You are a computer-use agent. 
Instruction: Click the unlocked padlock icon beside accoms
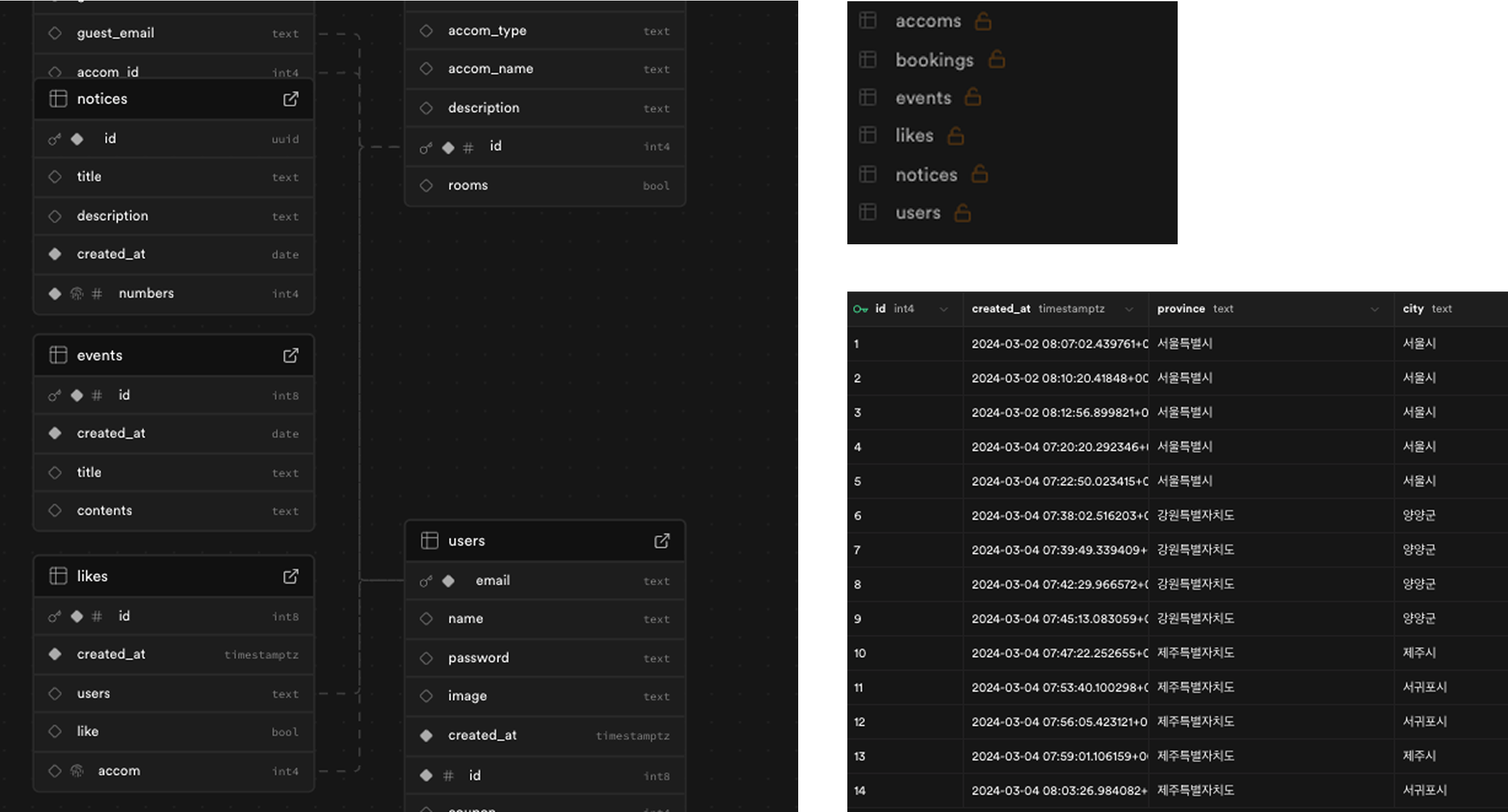pyautogui.click(x=983, y=21)
